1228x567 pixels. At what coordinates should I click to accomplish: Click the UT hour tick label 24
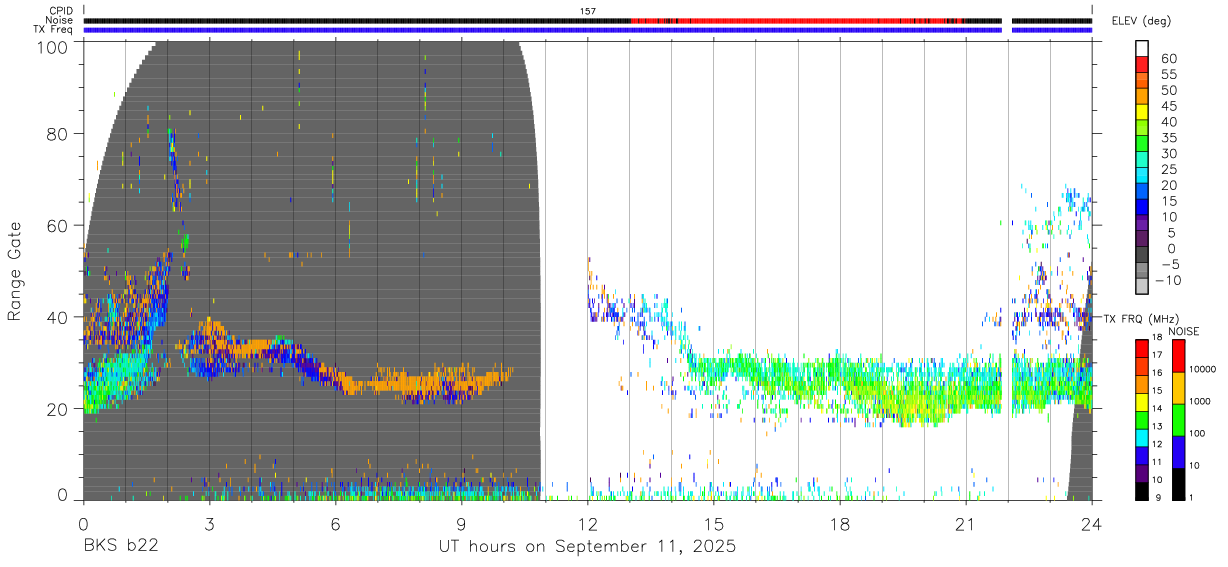pos(1091,522)
